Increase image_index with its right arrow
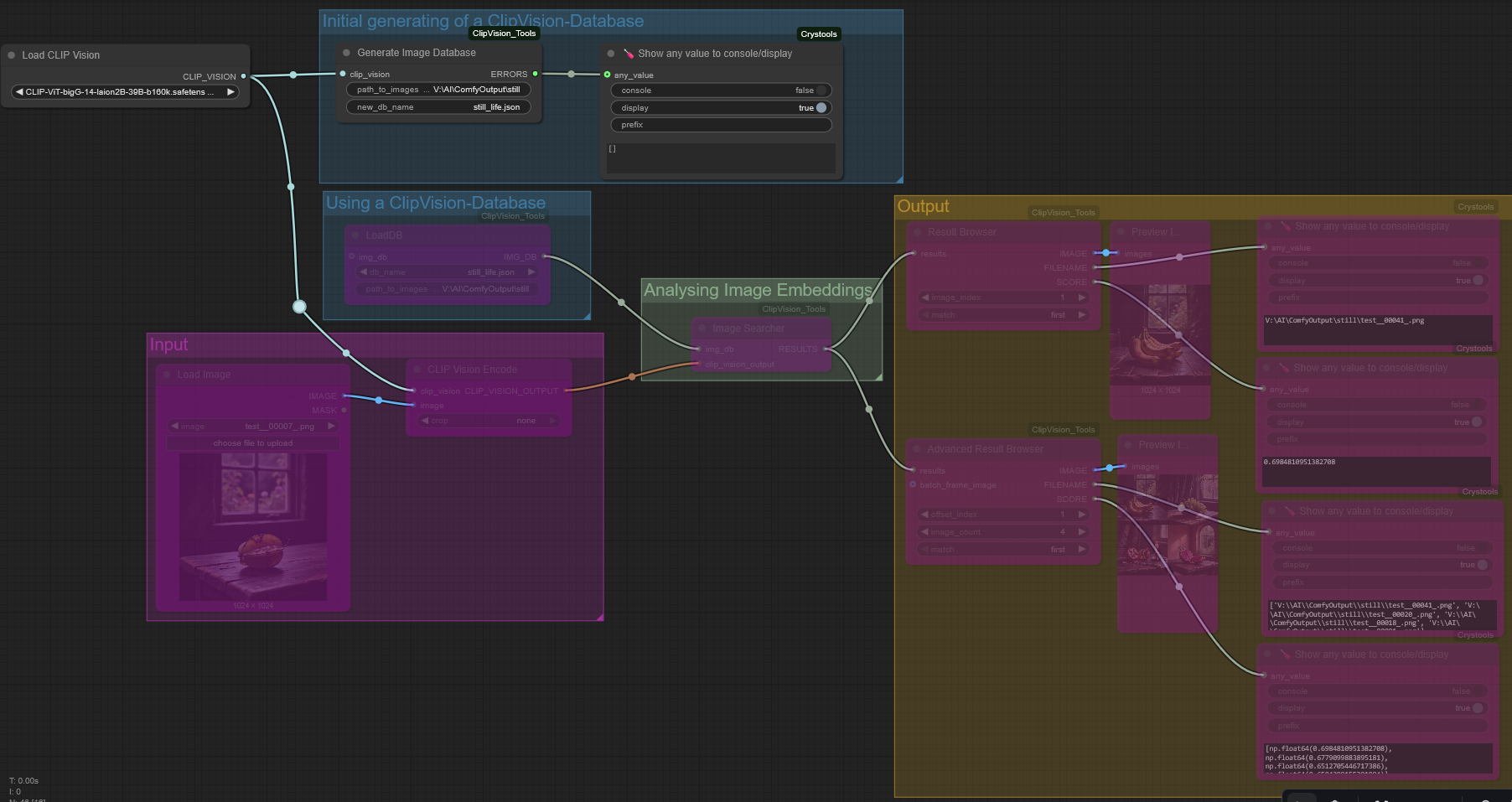The image size is (1512, 802). point(1082,298)
